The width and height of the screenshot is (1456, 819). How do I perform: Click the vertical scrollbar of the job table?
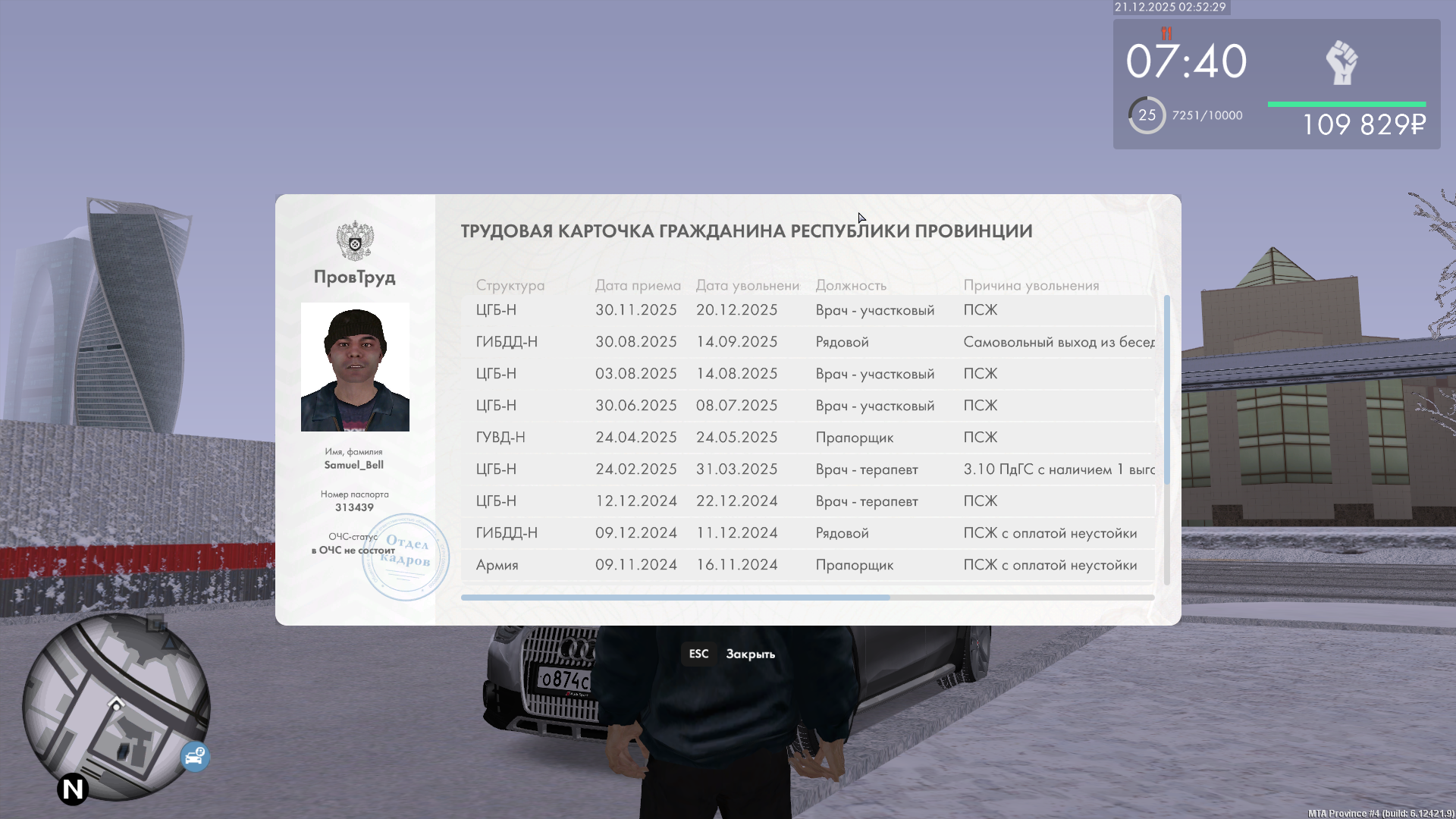1166,390
